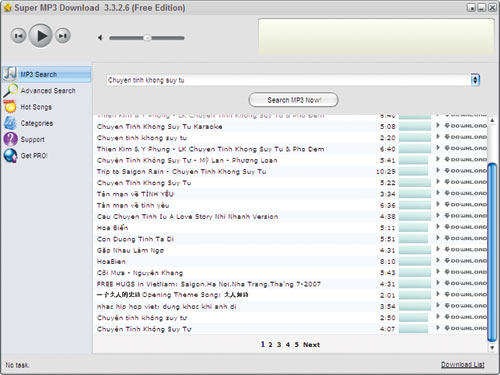Preview HoaBien 8:10 track

coord(438,260)
